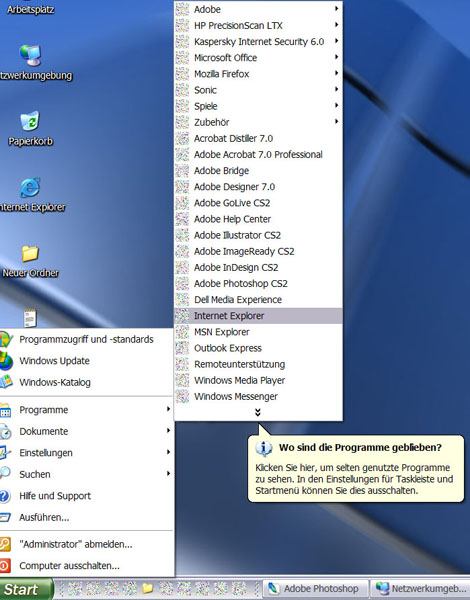
Task: Expand the Adobe submenu arrow
Action: point(336,8)
